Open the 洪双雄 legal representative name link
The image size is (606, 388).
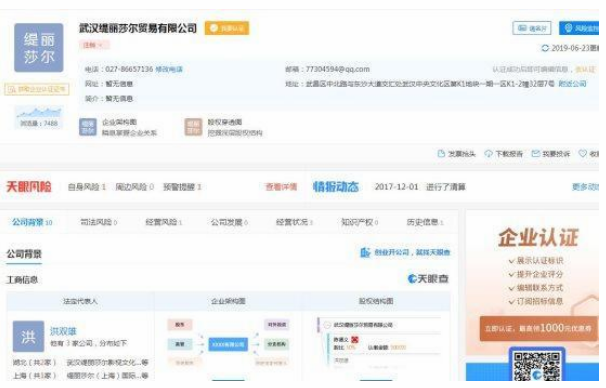[63, 331]
